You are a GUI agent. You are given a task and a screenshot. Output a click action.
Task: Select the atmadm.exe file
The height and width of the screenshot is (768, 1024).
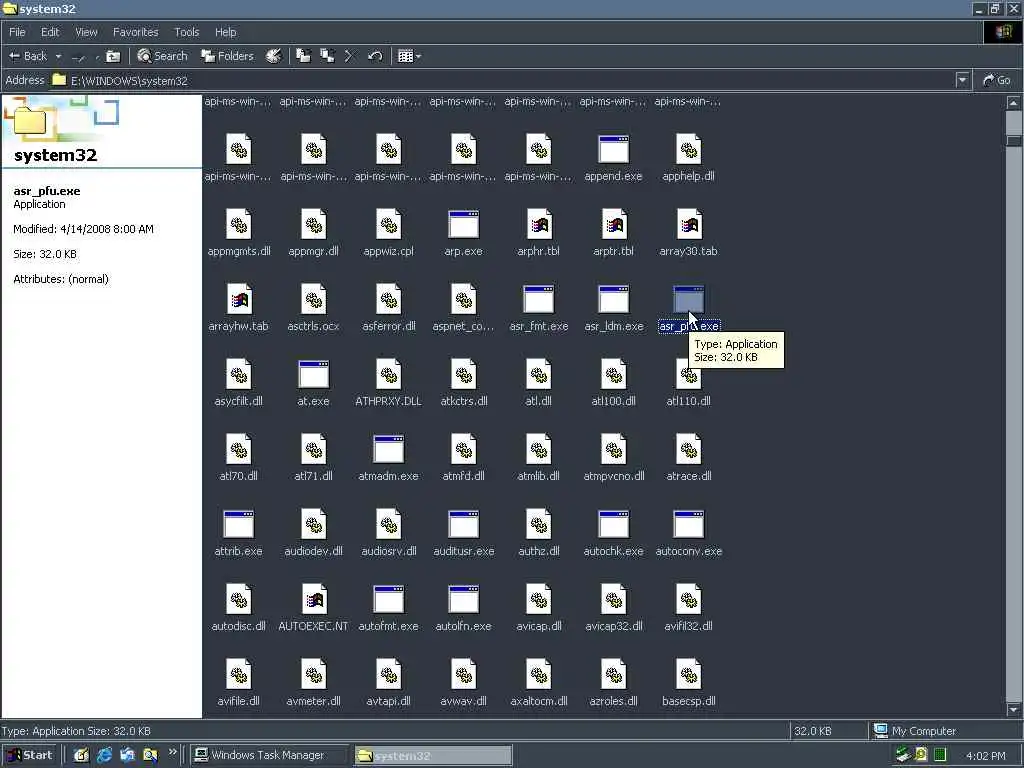pos(389,458)
